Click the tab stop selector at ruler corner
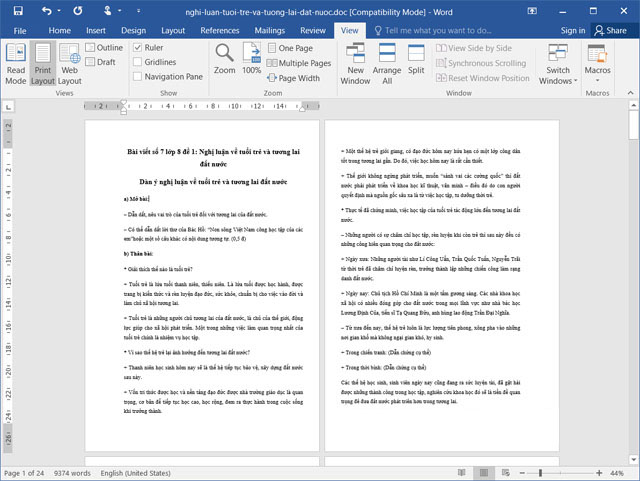 [x=8, y=107]
